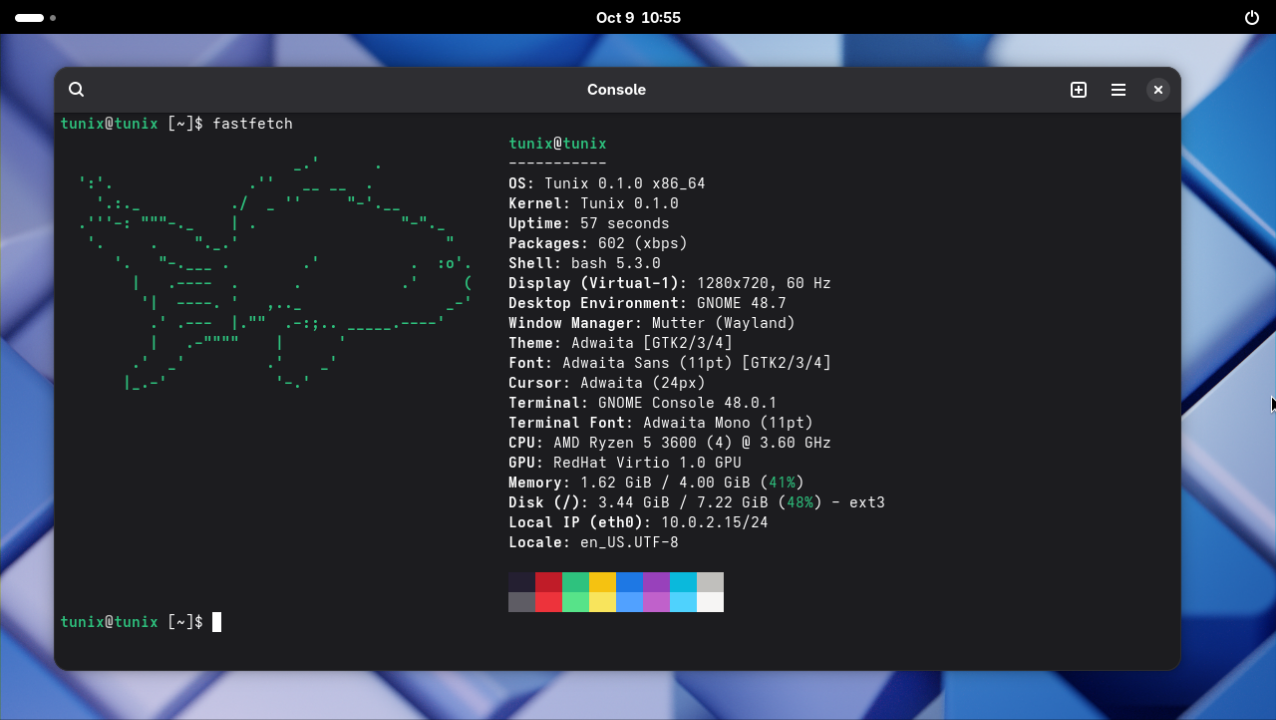This screenshot has height=720, width=1276.
Task: Click the CPU: AMD Ryzen 5 3600 line
Action: point(670,444)
